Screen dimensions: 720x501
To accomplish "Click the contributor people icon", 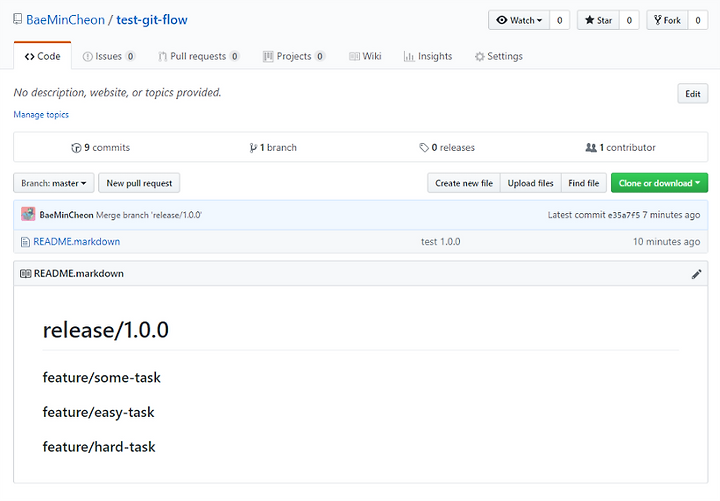I will click(x=591, y=147).
